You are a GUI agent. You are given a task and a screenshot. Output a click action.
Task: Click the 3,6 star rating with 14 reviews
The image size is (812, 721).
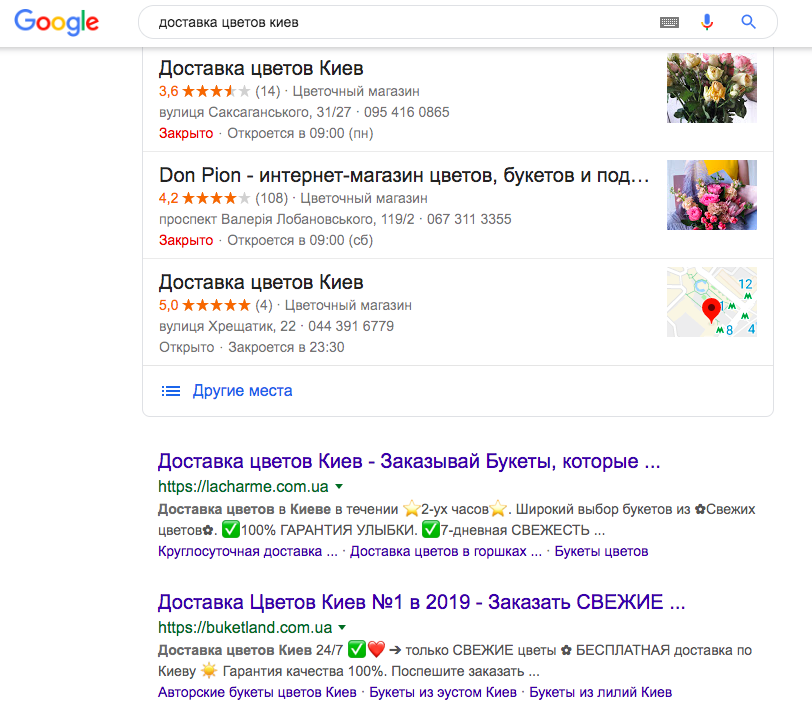click(x=220, y=91)
